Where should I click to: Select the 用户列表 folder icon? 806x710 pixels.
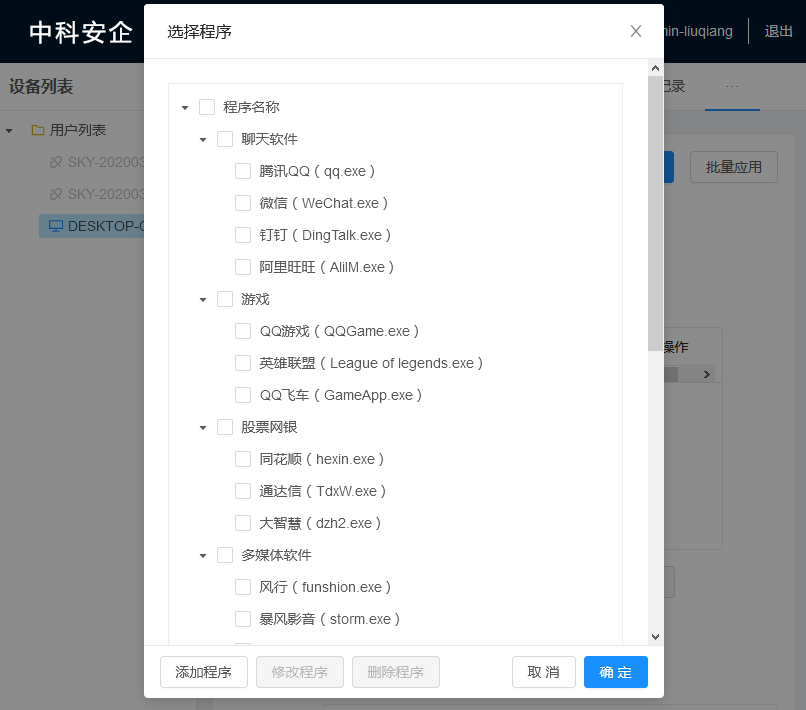(x=38, y=130)
